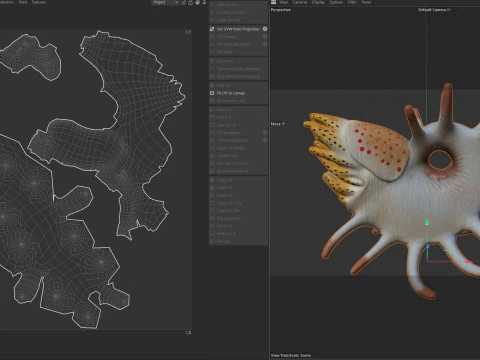480x360 pixels.
Task: Choose Fit Canvas to UV command
Action: pos(231,101)
